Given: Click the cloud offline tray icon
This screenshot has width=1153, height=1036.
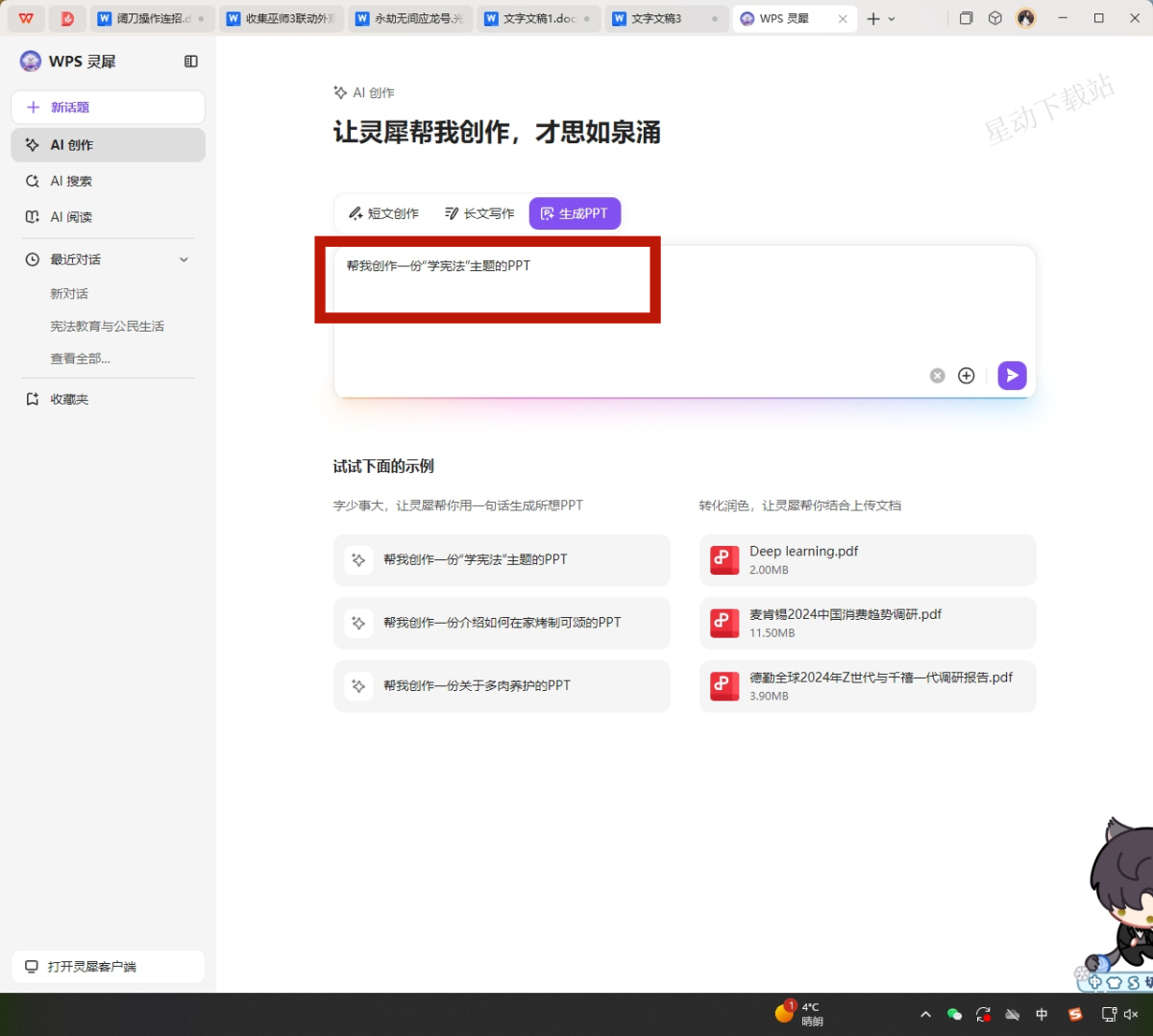Looking at the screenshot, I should tap(1013, 1015).
